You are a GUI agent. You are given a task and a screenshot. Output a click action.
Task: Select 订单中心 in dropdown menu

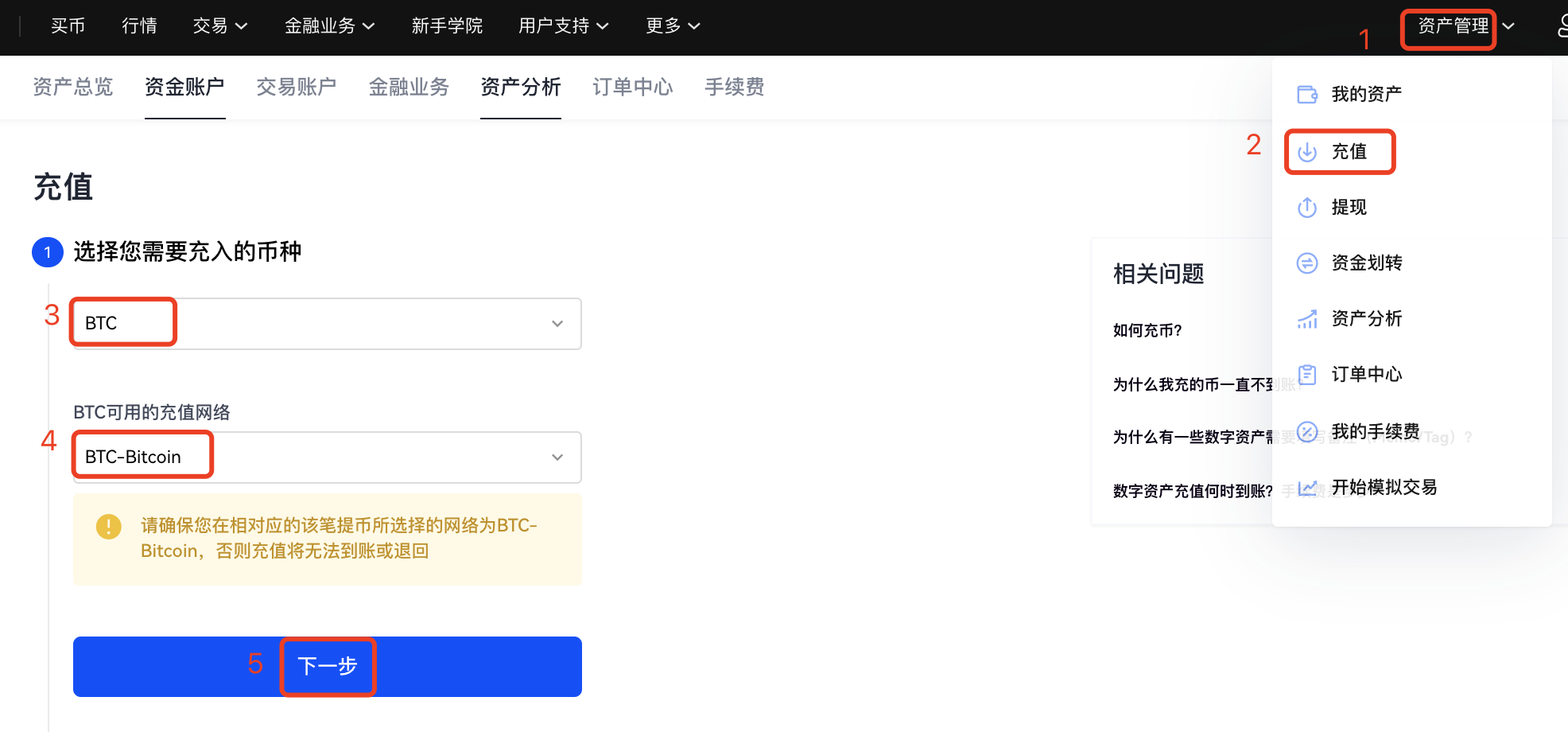[1367, 374]
